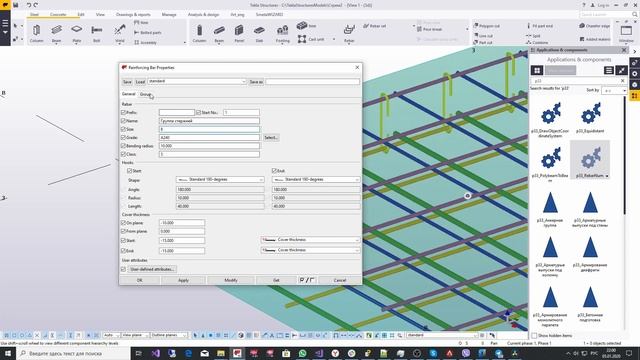The image size is (640, 360).
Task: Toggle the Grade checkbox
Action: (x=123, y=138)
